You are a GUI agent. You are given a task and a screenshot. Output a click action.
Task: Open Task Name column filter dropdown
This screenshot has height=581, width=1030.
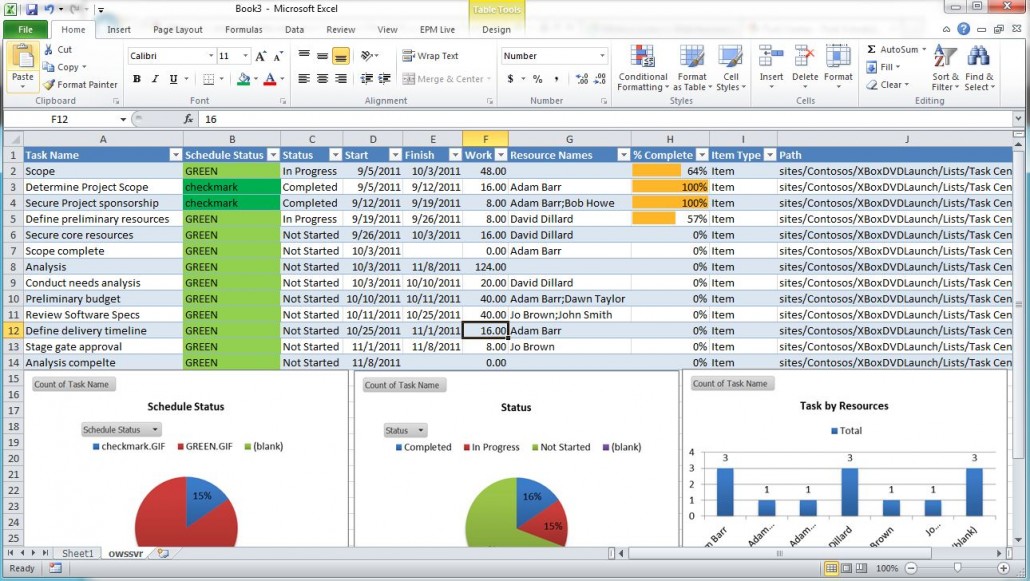coord(175,155)
